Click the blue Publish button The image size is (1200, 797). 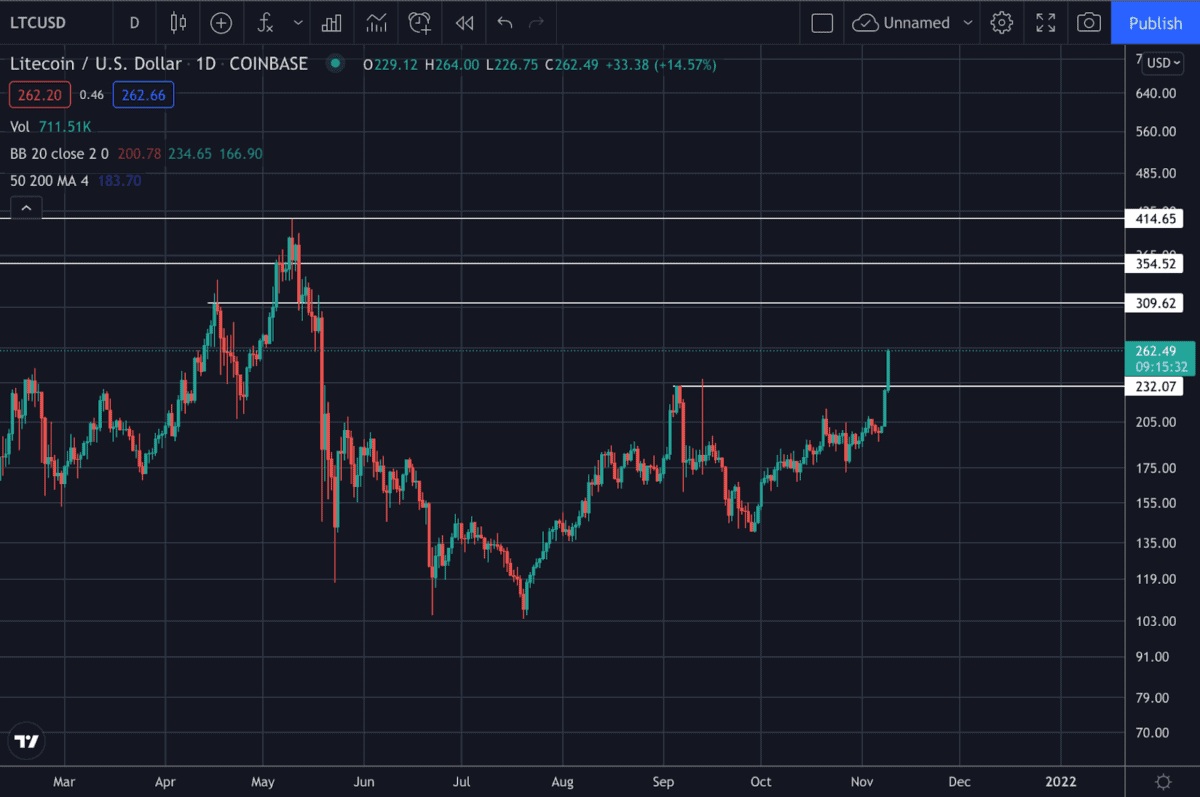[1155, 22]
